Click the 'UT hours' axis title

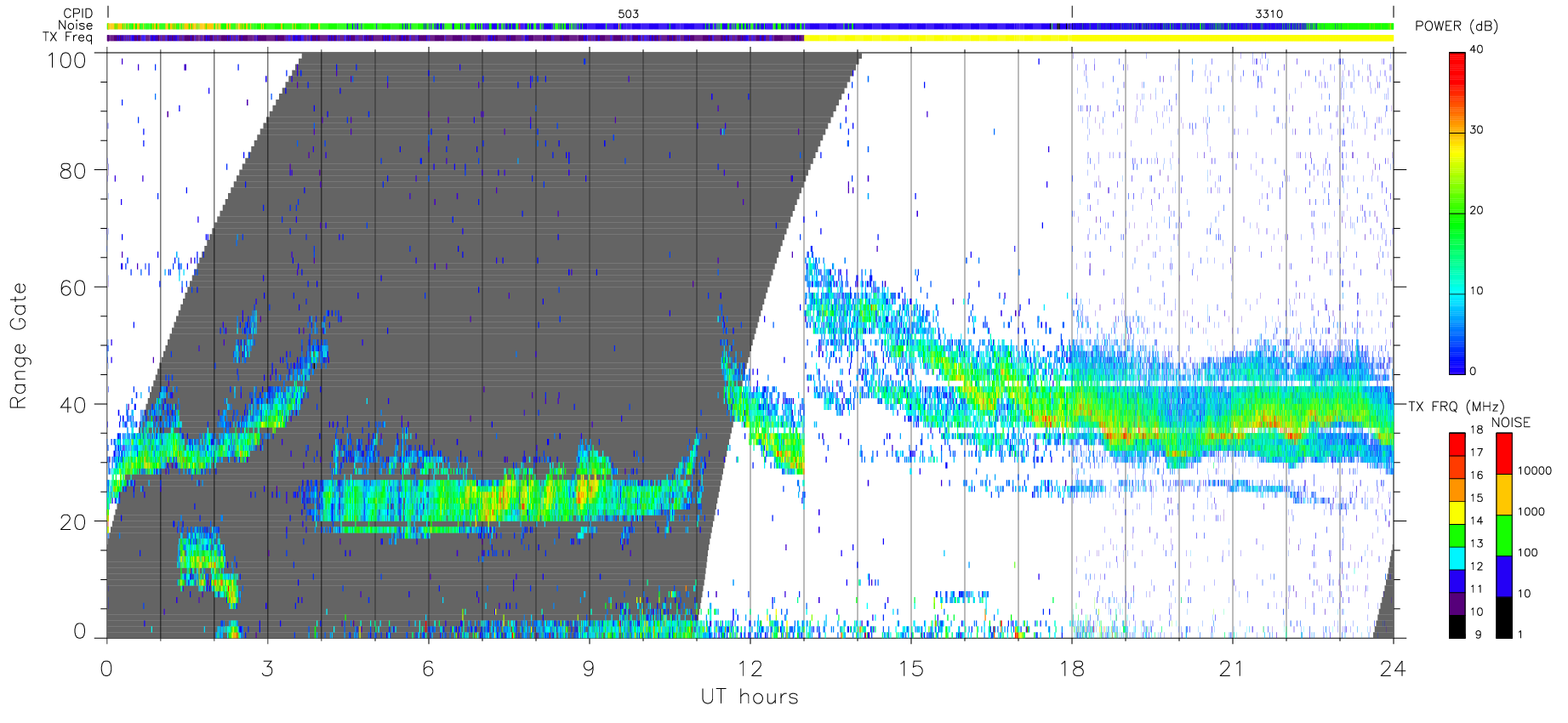pos(750,697)
